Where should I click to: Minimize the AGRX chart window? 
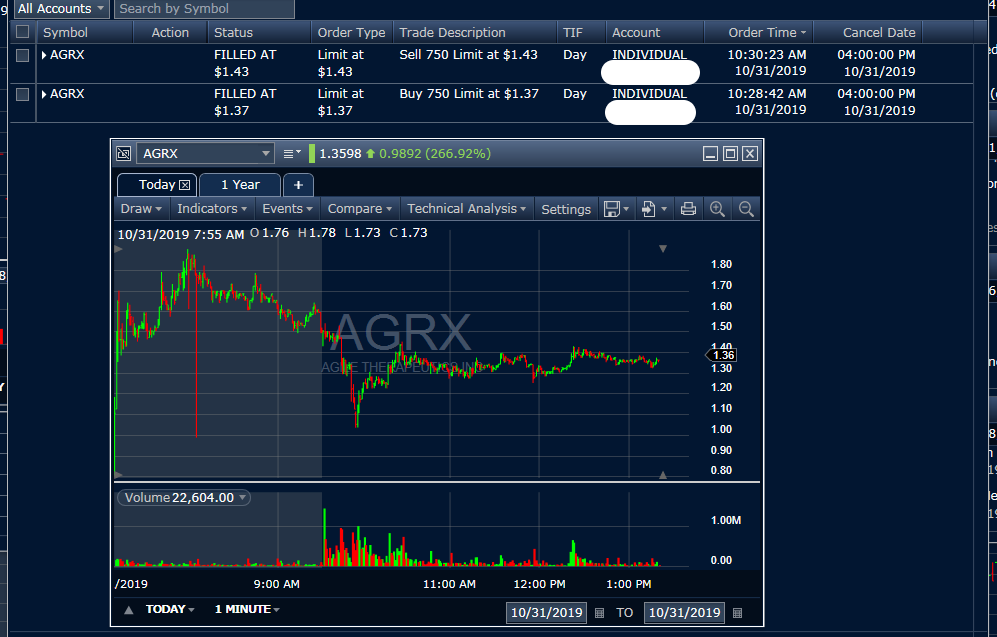click(x=710, y=153)
